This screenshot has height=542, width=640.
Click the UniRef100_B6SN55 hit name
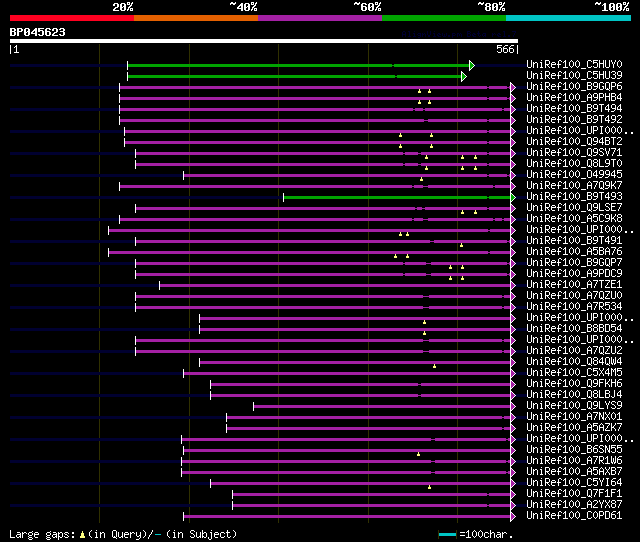(574, 450)
